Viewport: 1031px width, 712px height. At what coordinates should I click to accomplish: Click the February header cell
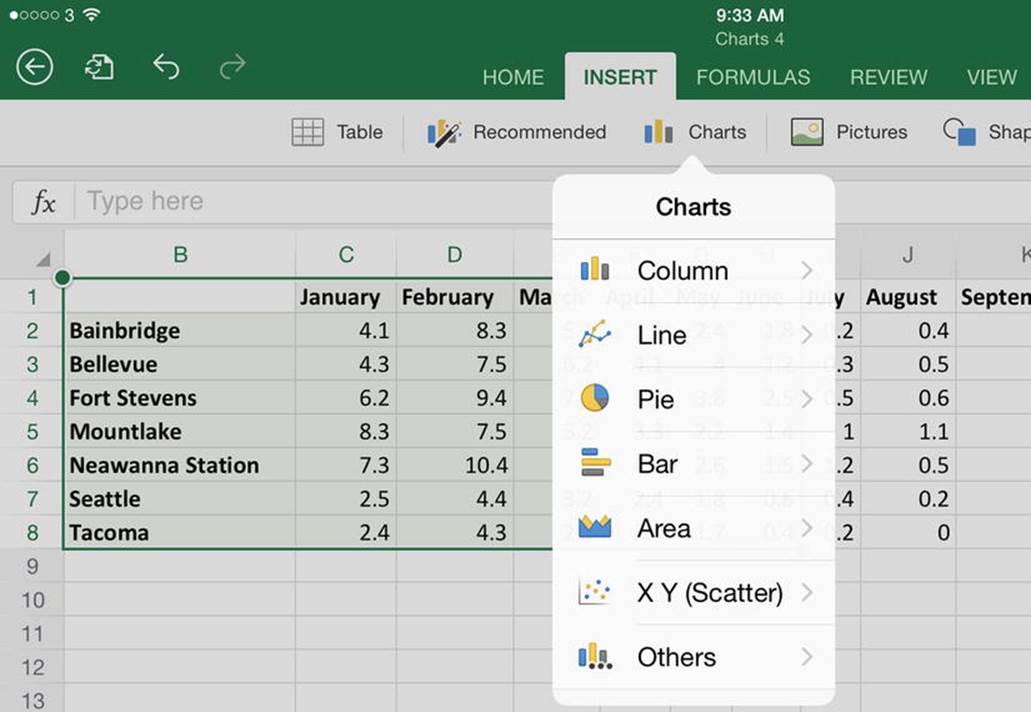[454, 297]
